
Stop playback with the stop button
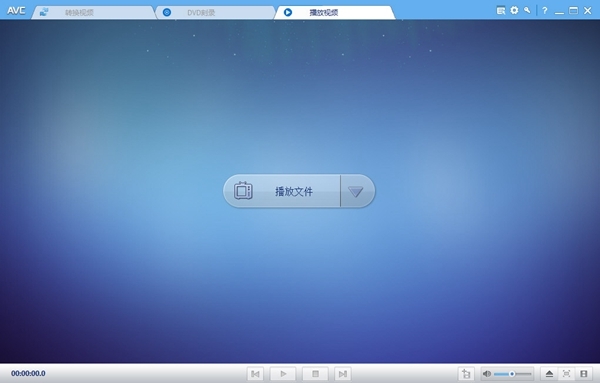[x=315, y=374]
